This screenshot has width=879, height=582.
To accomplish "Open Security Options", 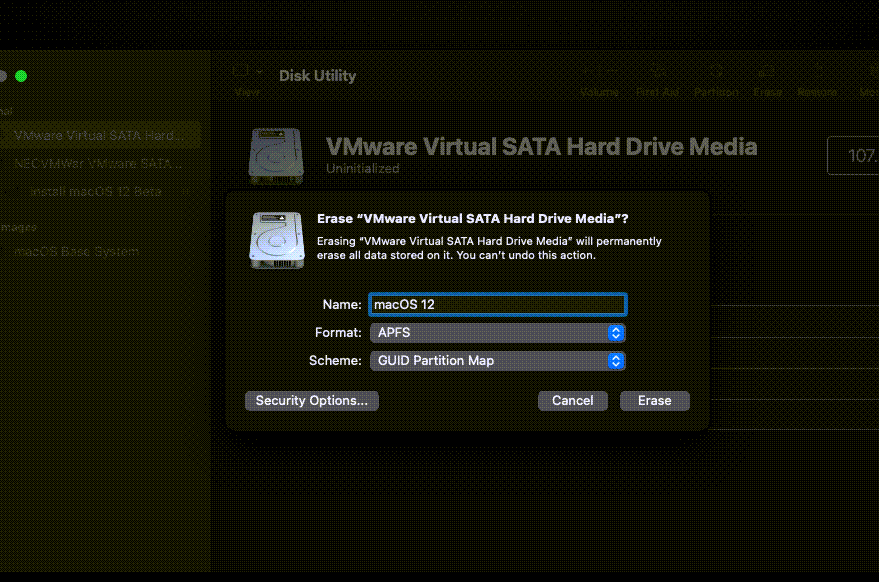I will 311,400.
